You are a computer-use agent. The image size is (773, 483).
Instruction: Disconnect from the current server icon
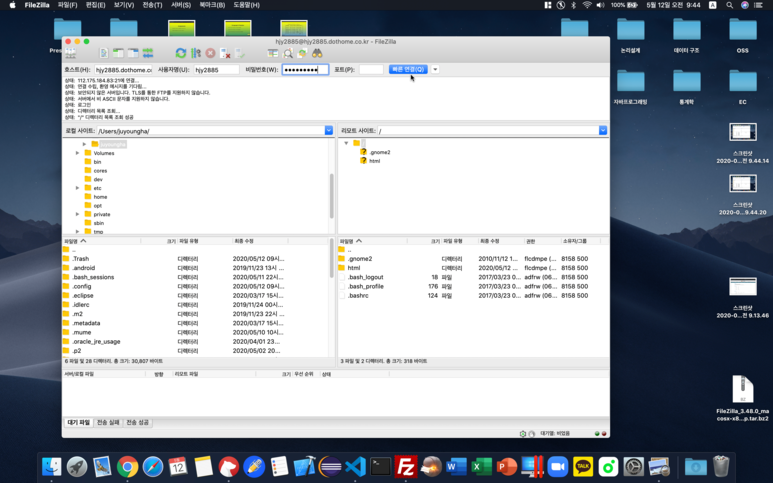click(225, 53)
